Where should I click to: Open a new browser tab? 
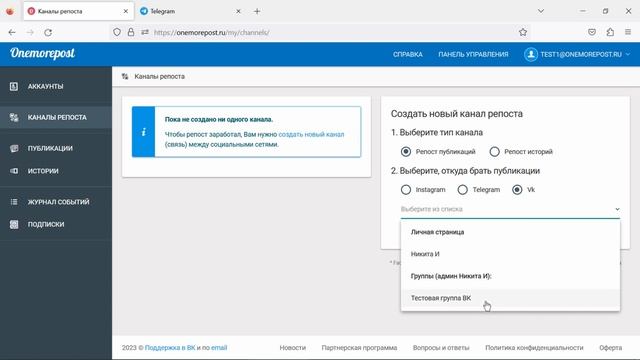click(257, 11)
